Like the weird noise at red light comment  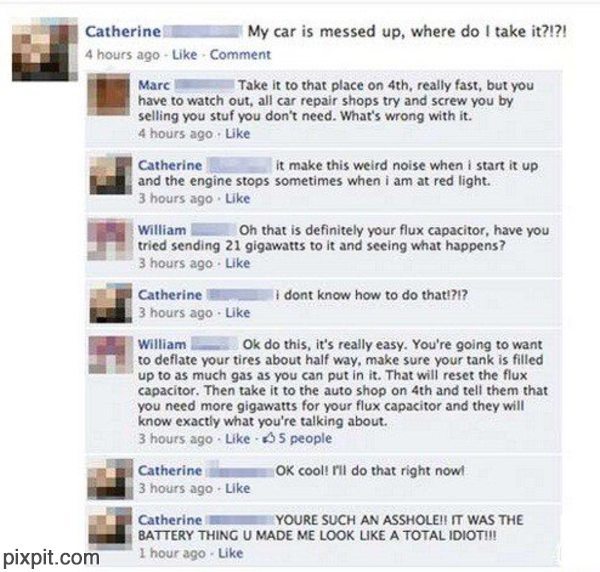pos(237,199)
